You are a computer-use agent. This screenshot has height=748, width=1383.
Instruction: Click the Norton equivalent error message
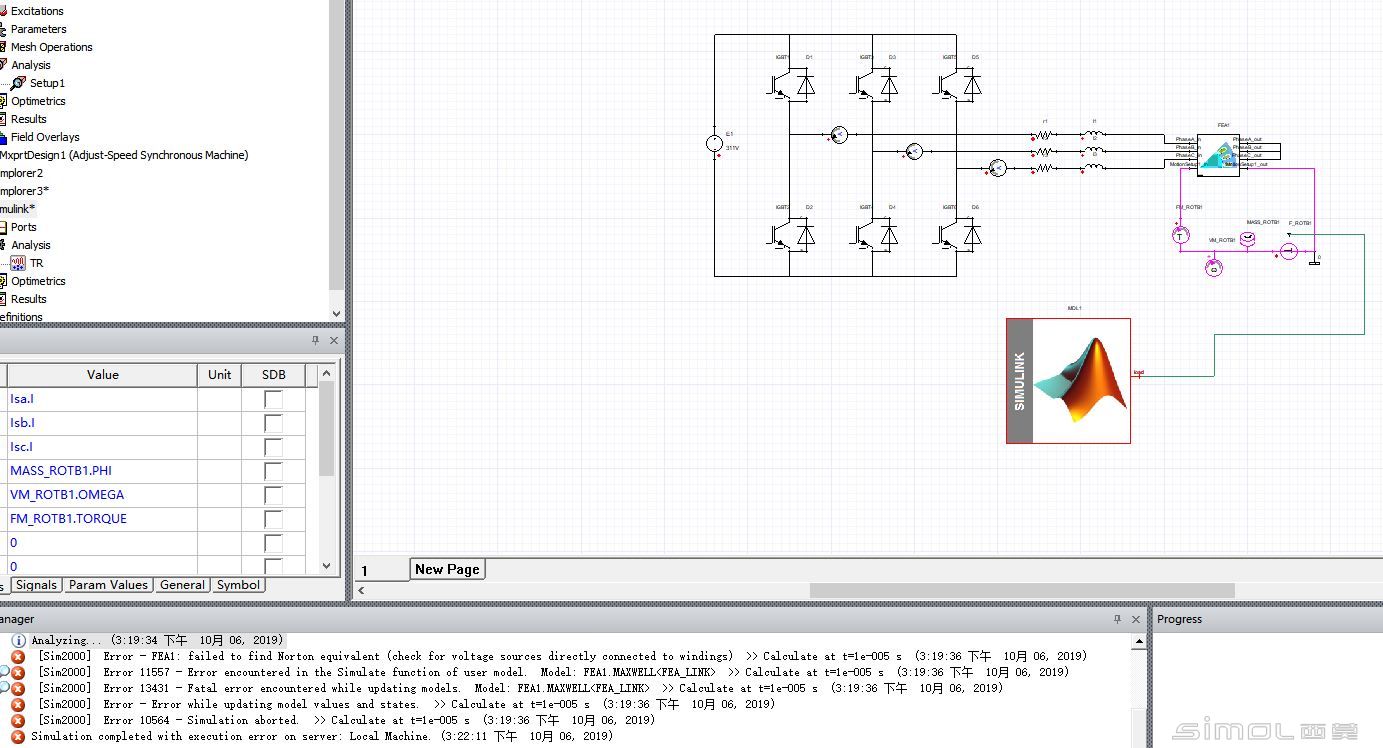pos(563,656)
